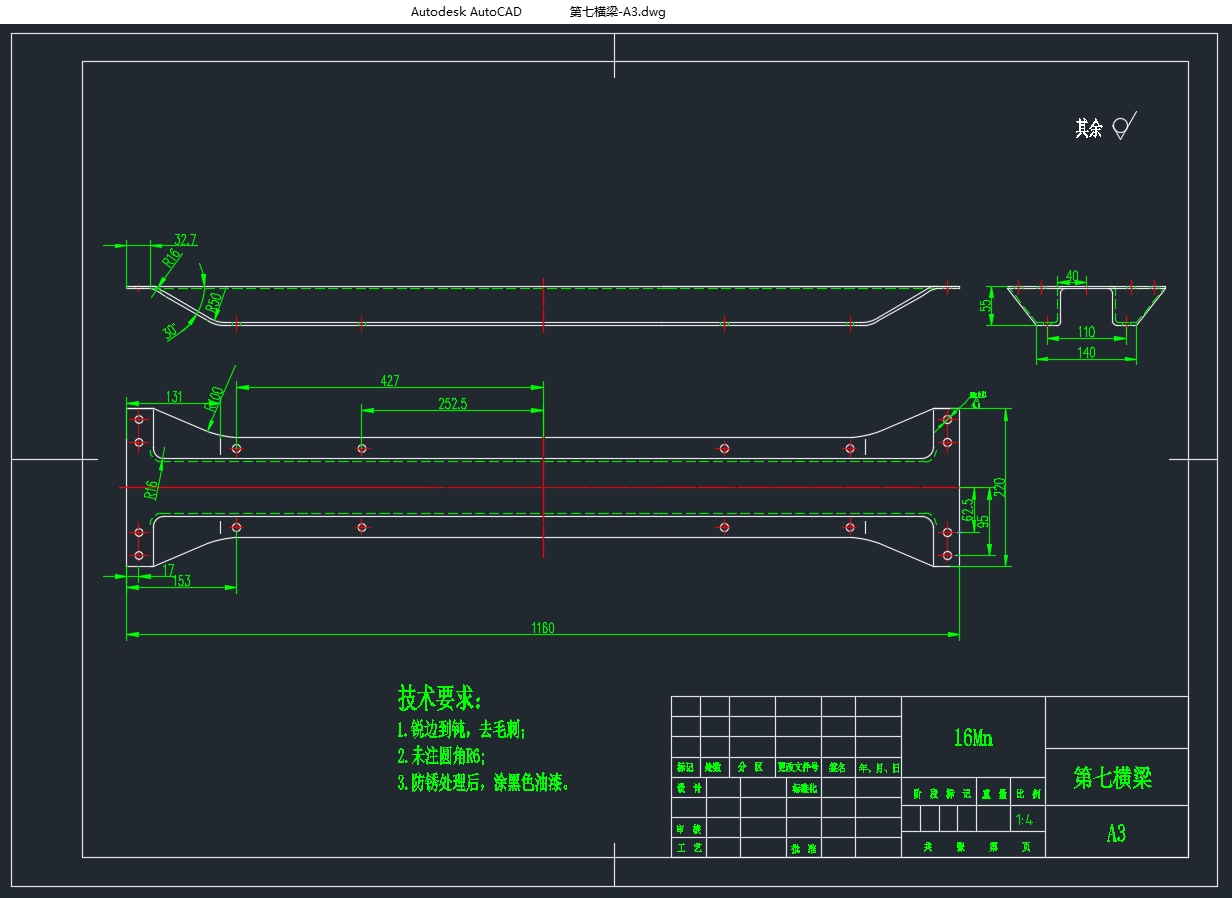The image size is (1232, 898).
Task: Select the A3 sheet size text
Action: coord(1116,833)
